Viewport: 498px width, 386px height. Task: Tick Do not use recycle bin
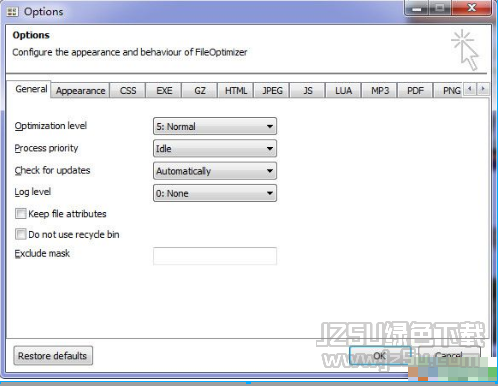20,234
